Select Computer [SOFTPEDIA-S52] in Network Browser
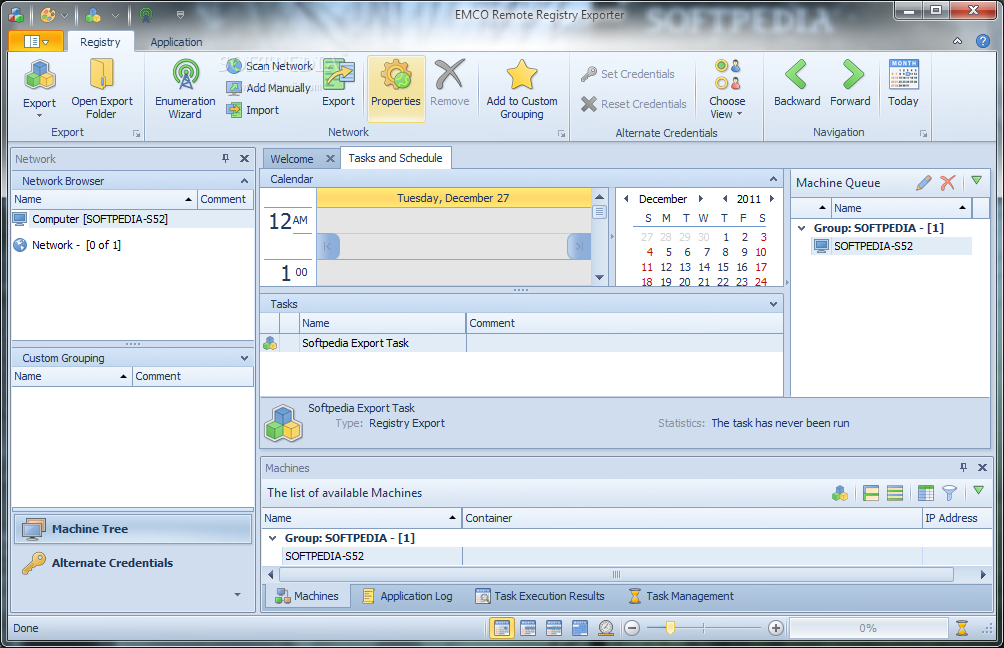Viewport: 1004px width, 648px height. [x=133, y=219]
